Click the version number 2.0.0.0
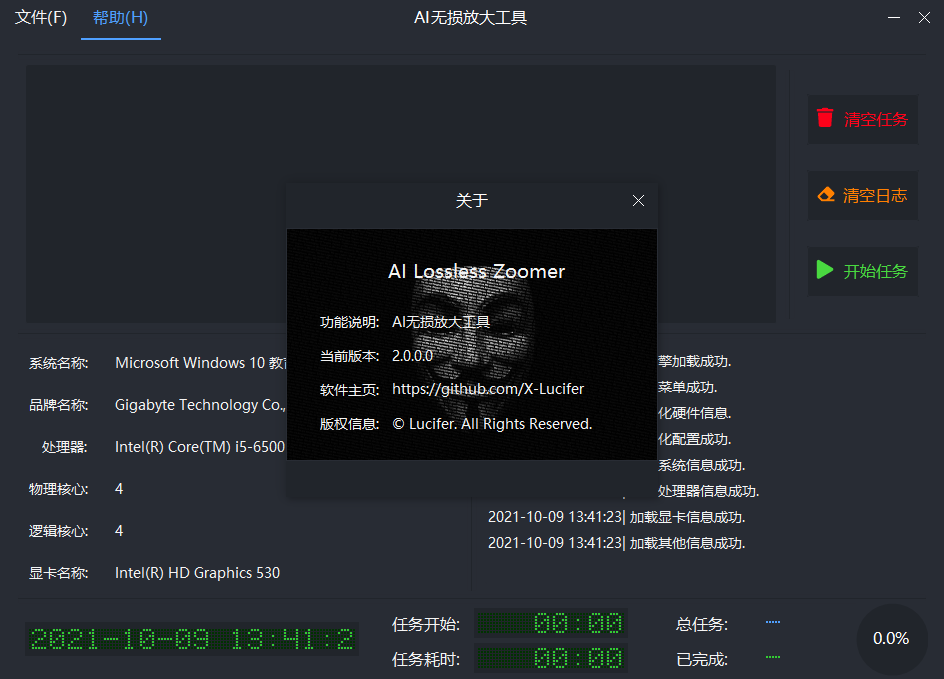This screenshot has height=679, width=944. point(412,356)
